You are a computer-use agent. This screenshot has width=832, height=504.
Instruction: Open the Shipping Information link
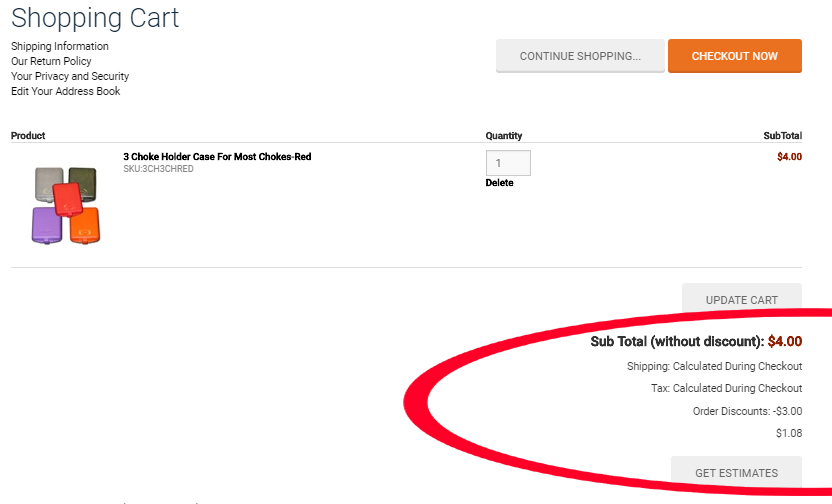click(59, 46)
